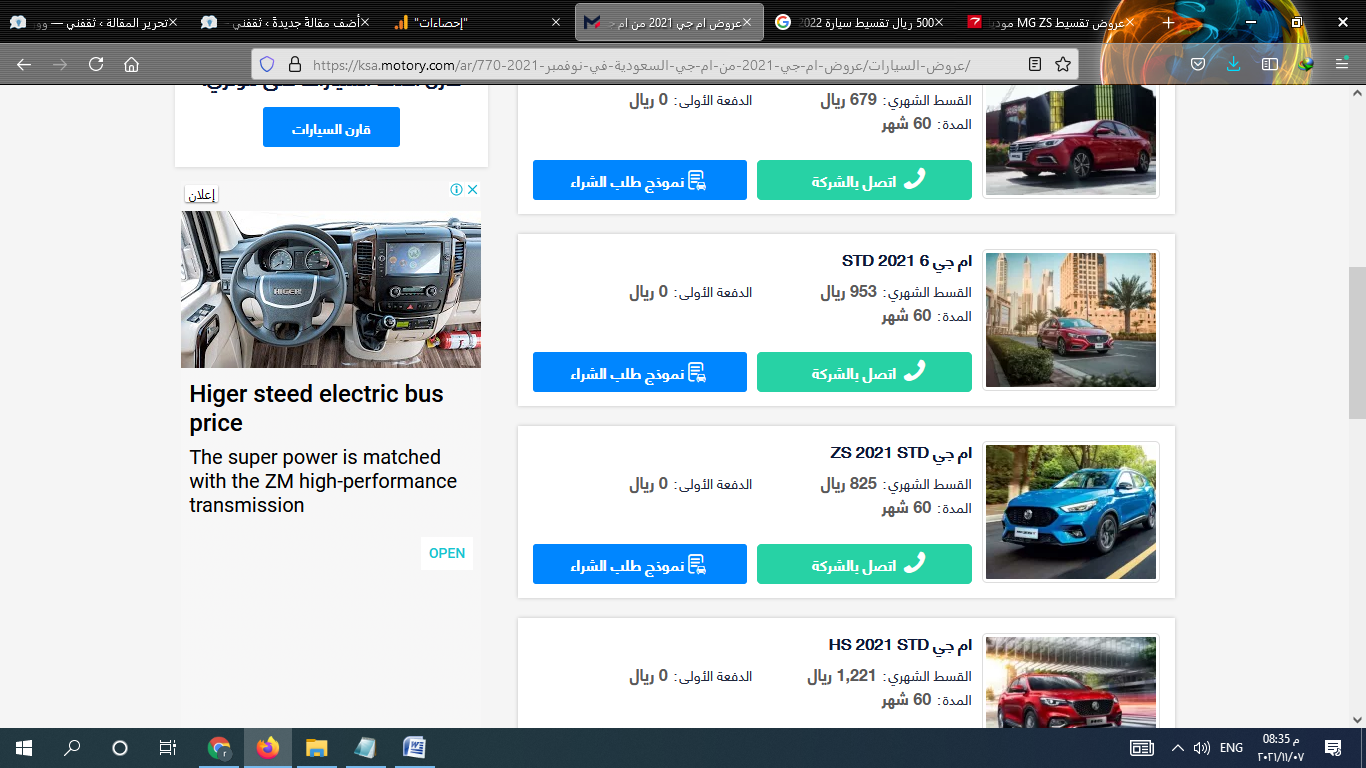This screenshot has height=768, width=1366.
Task: Click the page vertical scrollbar thumb
Action: (x=1357, y=343)
